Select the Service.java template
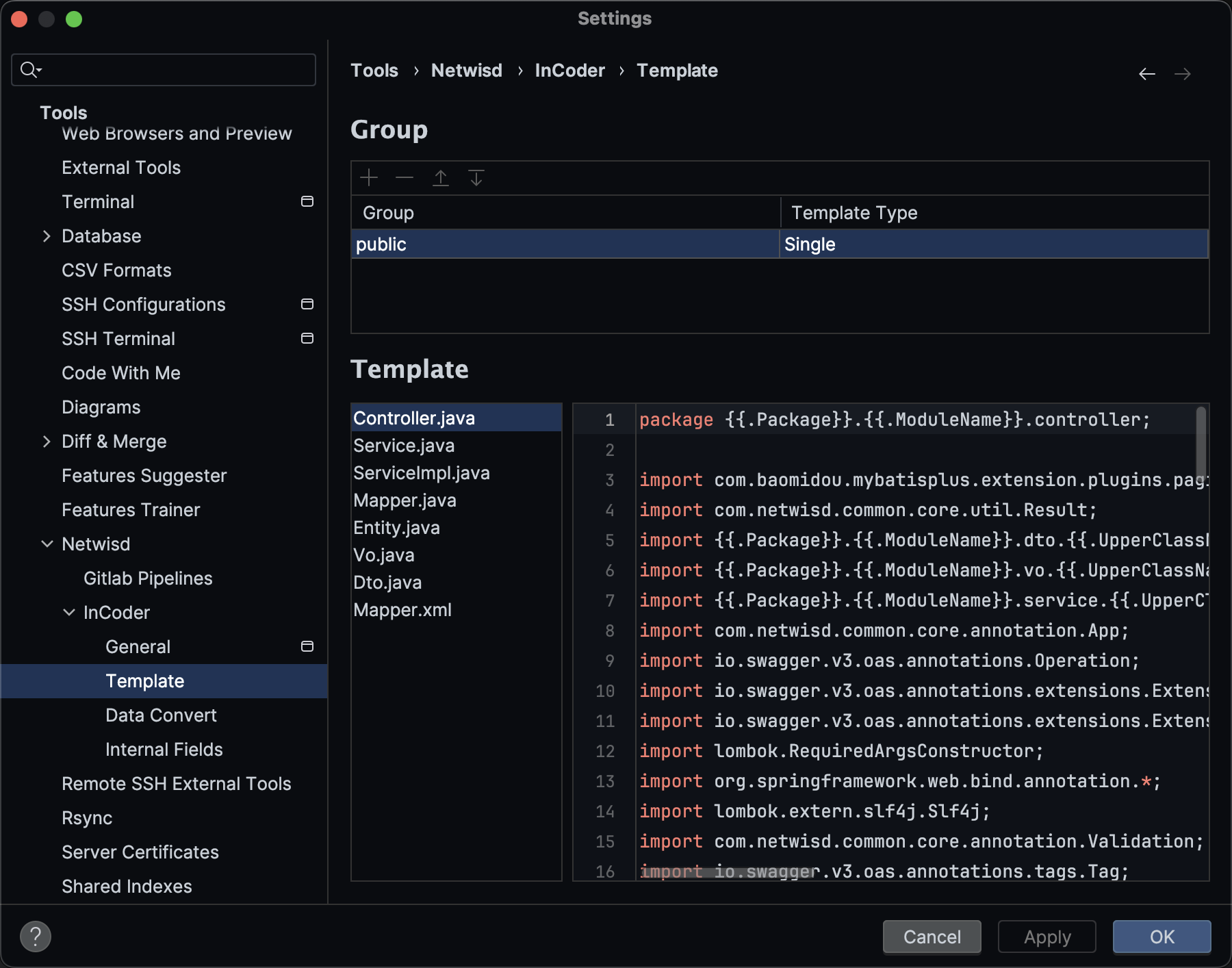 (x=404, y=446)
